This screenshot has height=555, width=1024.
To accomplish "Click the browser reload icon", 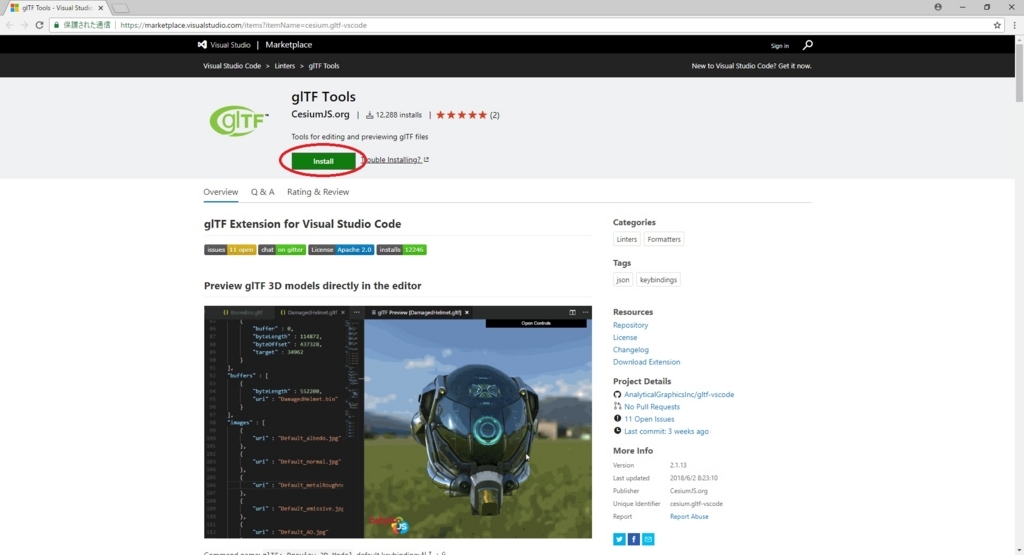I will click(39, 25).
